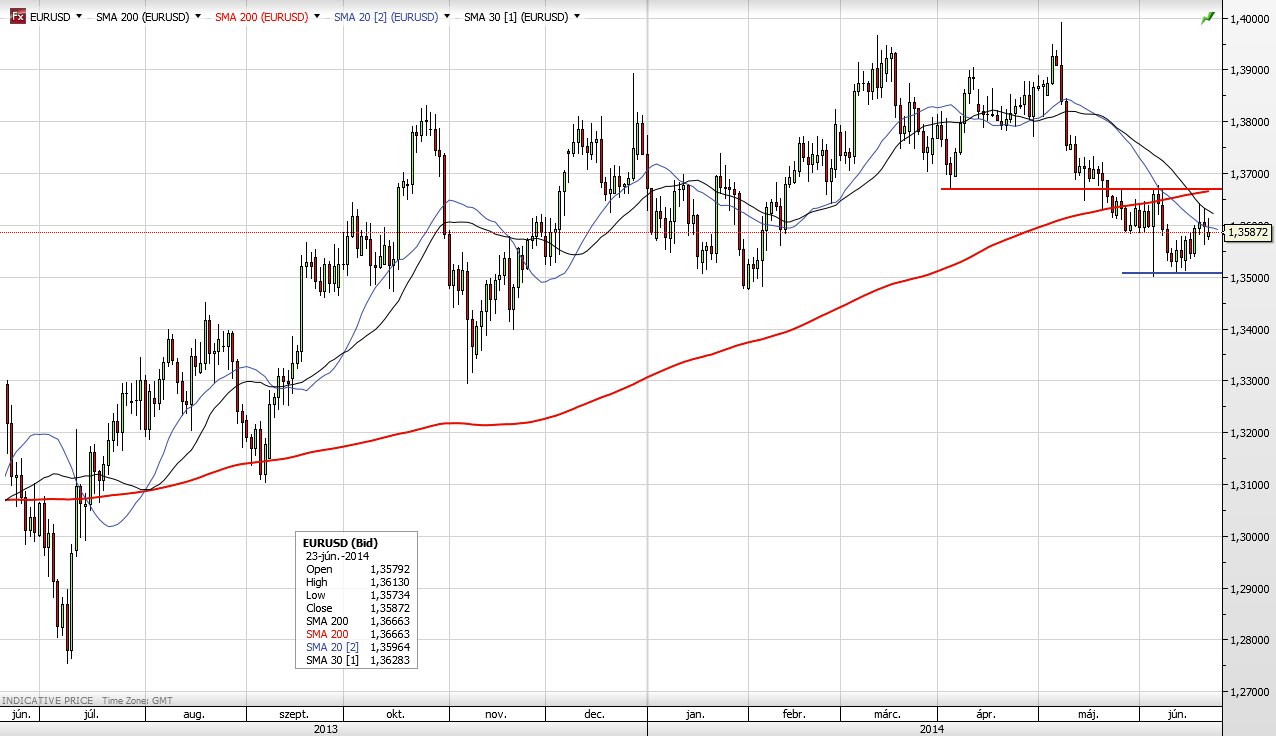Image resolution: width=1276 pixels, height=736 pixels.
Task: Click the Close 1,35872 row
Action: [358, 608]
